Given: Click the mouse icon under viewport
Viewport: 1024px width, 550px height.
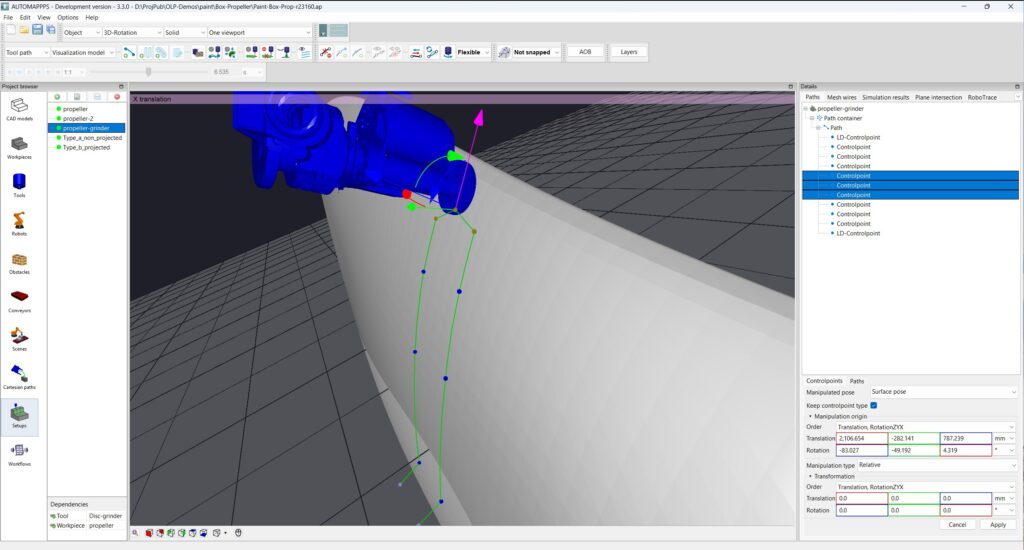Looking at the screenshot, I should coord(238,533).
